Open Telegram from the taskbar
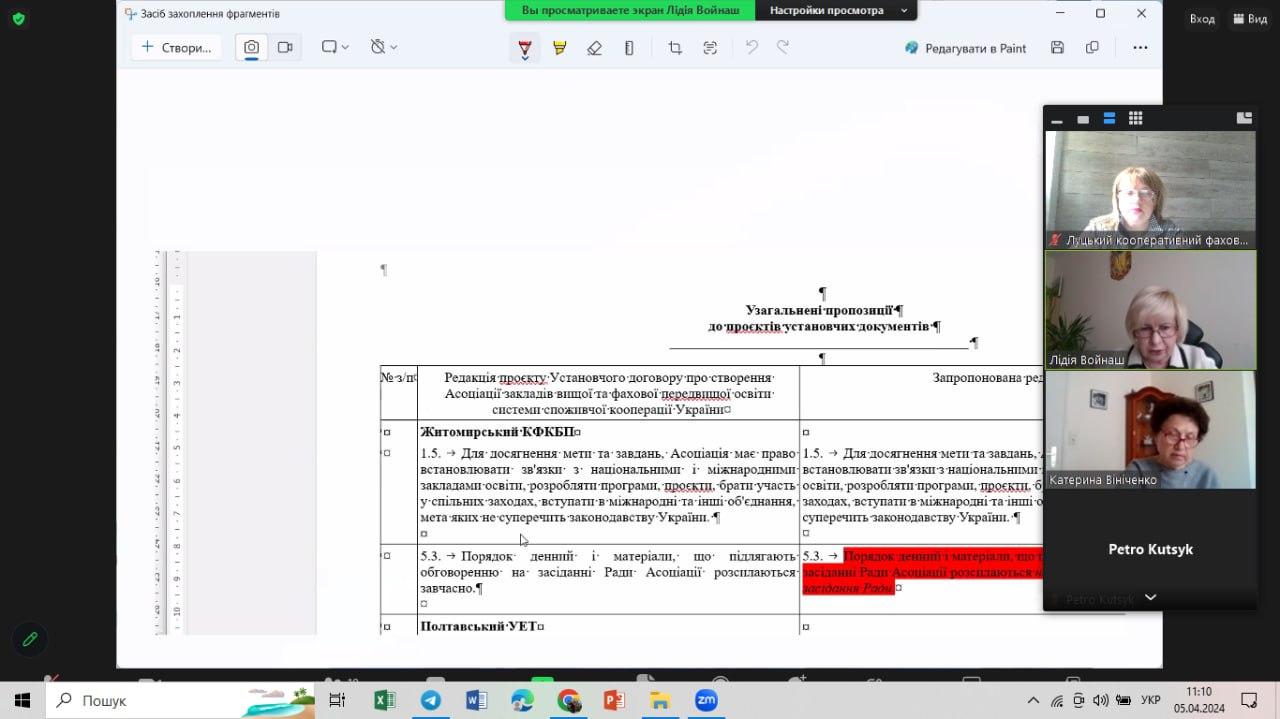Viewport: 1280px width, 719px height. coord(431,700)
